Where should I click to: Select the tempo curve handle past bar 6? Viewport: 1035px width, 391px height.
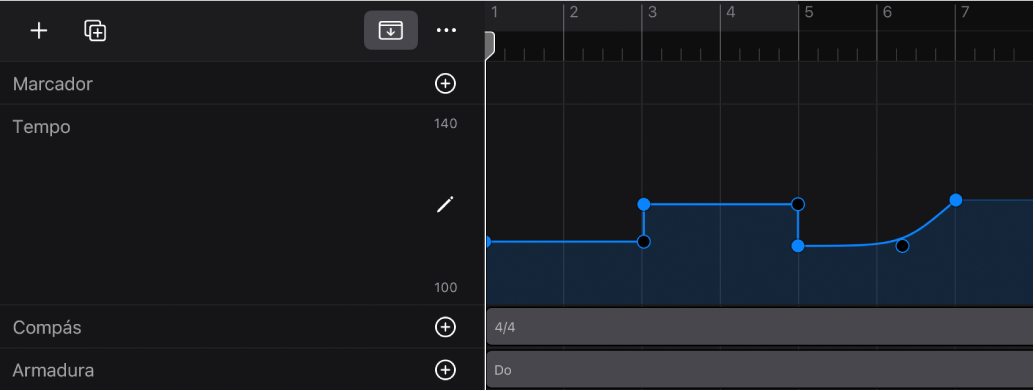[x=902, y=246]
